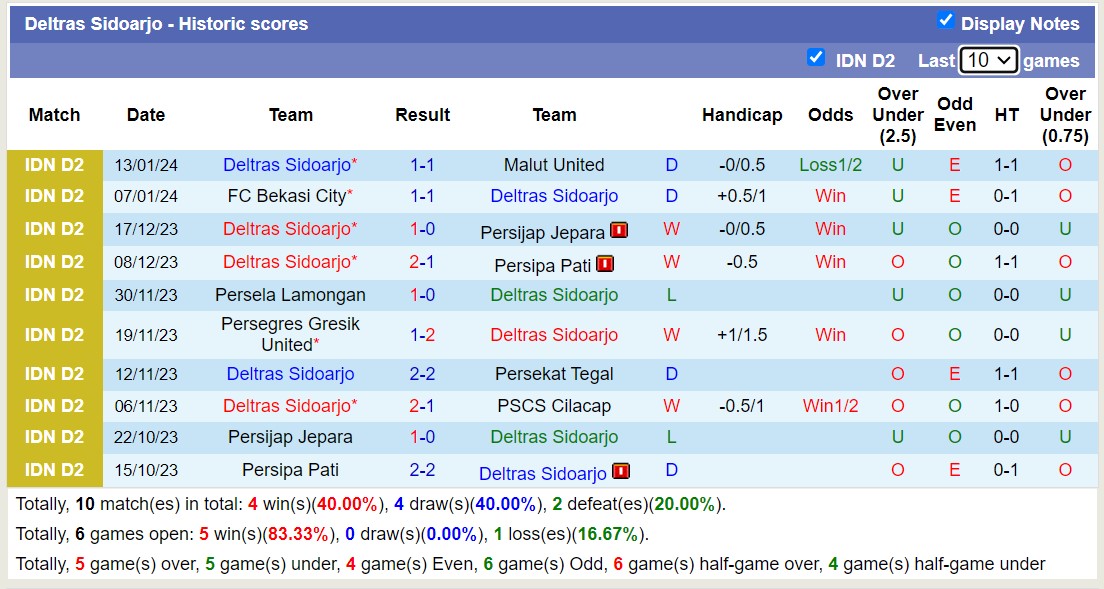Click the Handicap column header
1104x589 pixels.
click(x=741, y=115)
